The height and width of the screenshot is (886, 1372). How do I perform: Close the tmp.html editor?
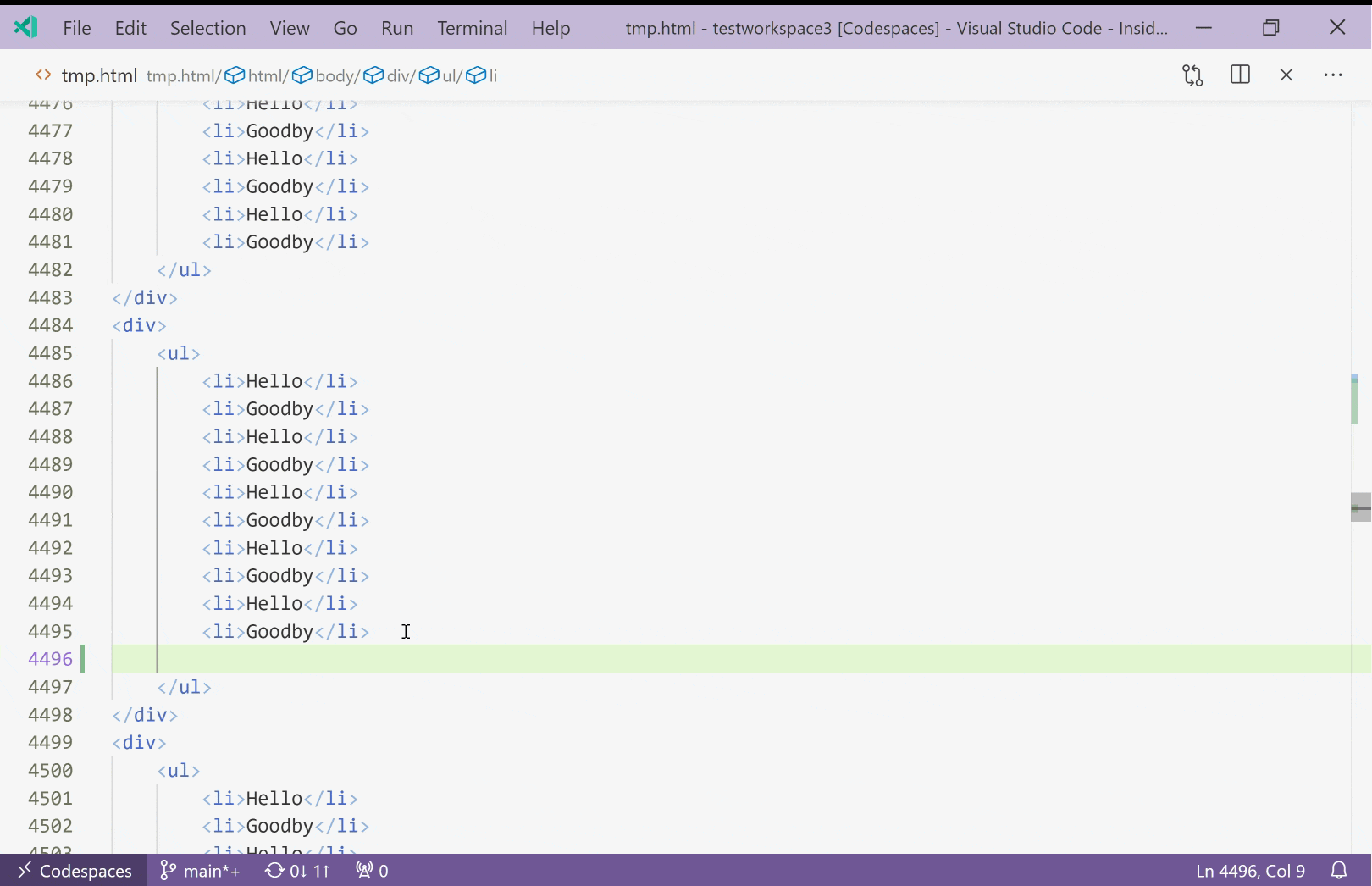[x=1286, y=75]
